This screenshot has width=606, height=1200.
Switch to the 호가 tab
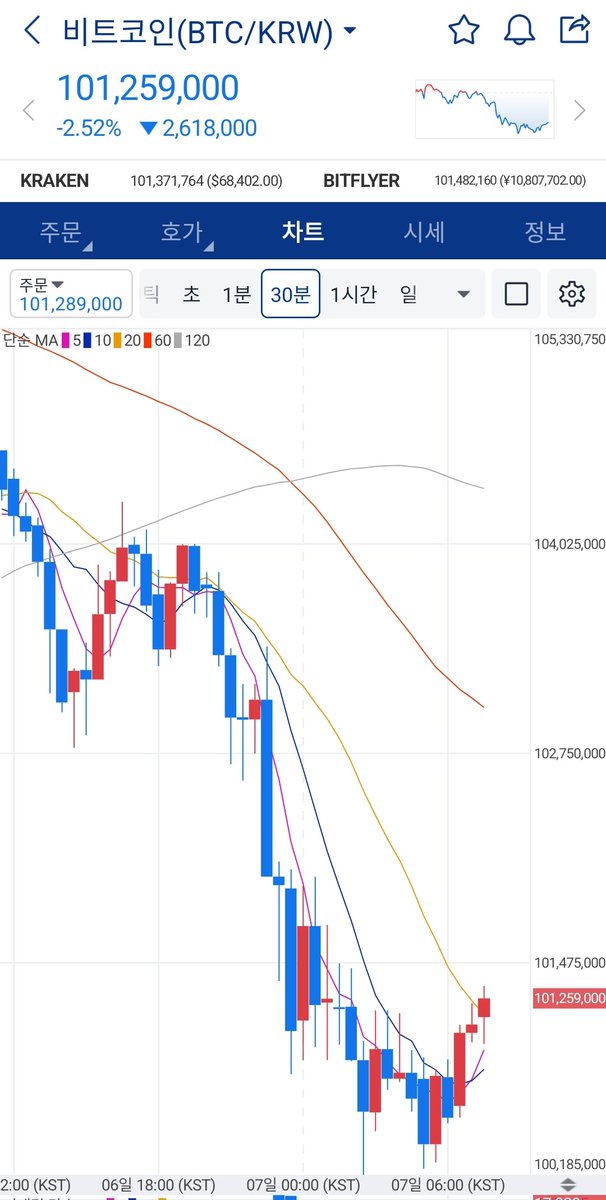(x=181, y=232)
